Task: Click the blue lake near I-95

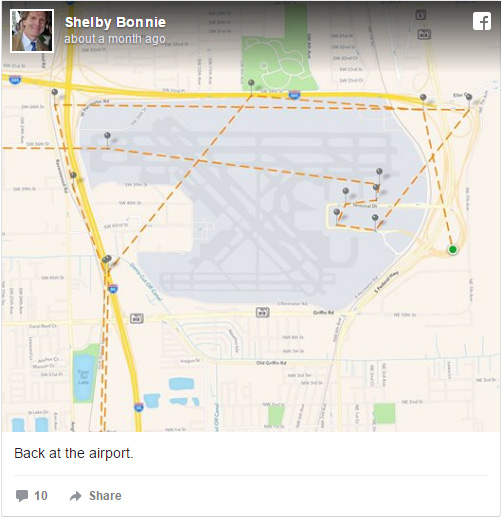Action: (x=83, y=377)
